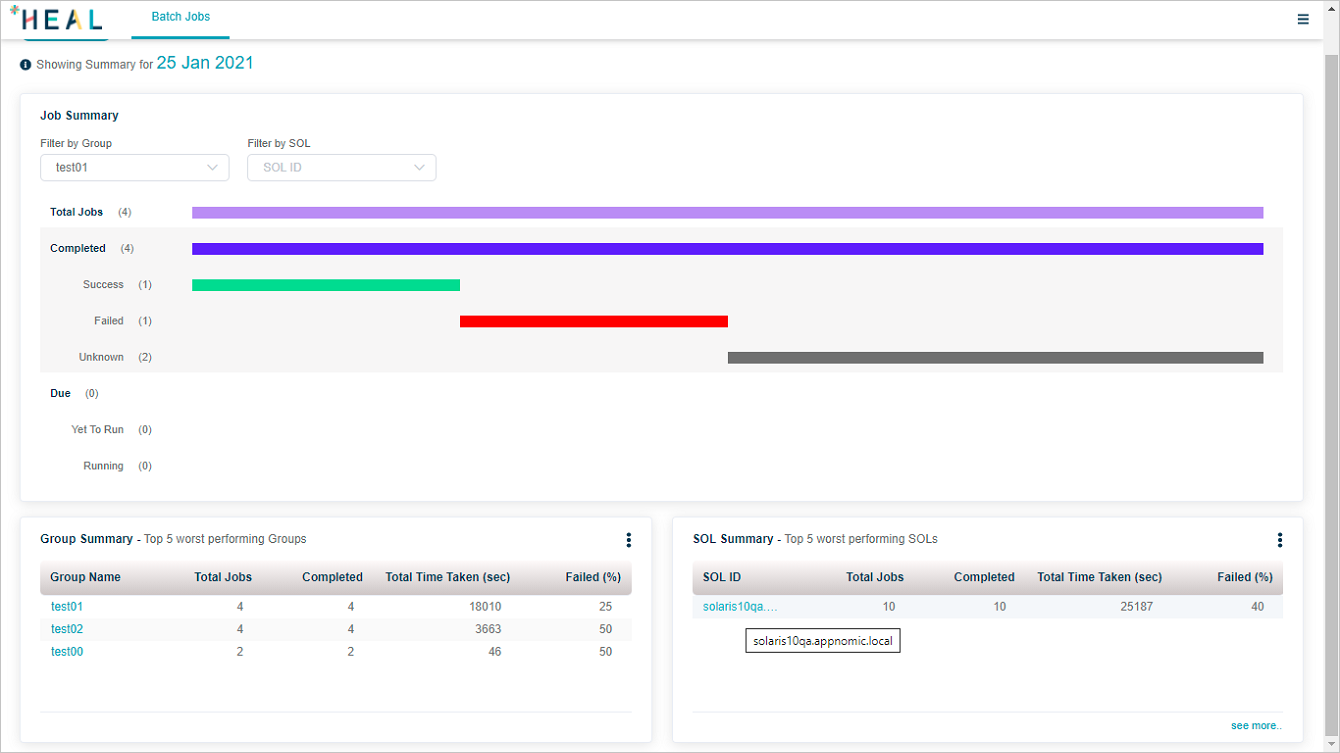The width and height of the screenshot is (1340, 753).
Task: Click the gray Unknown bar
Action: point(995,357)
